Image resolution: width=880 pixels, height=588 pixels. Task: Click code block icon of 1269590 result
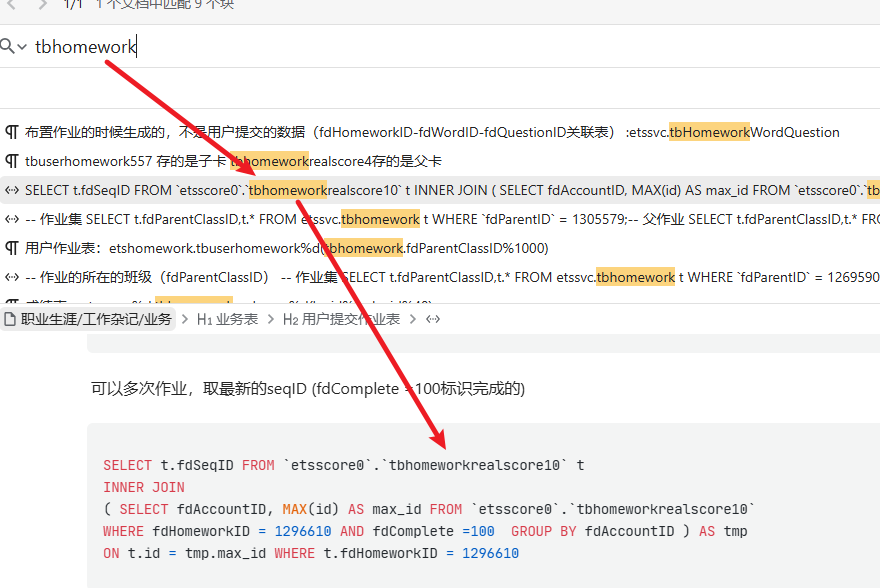click(x=12, y=277)
